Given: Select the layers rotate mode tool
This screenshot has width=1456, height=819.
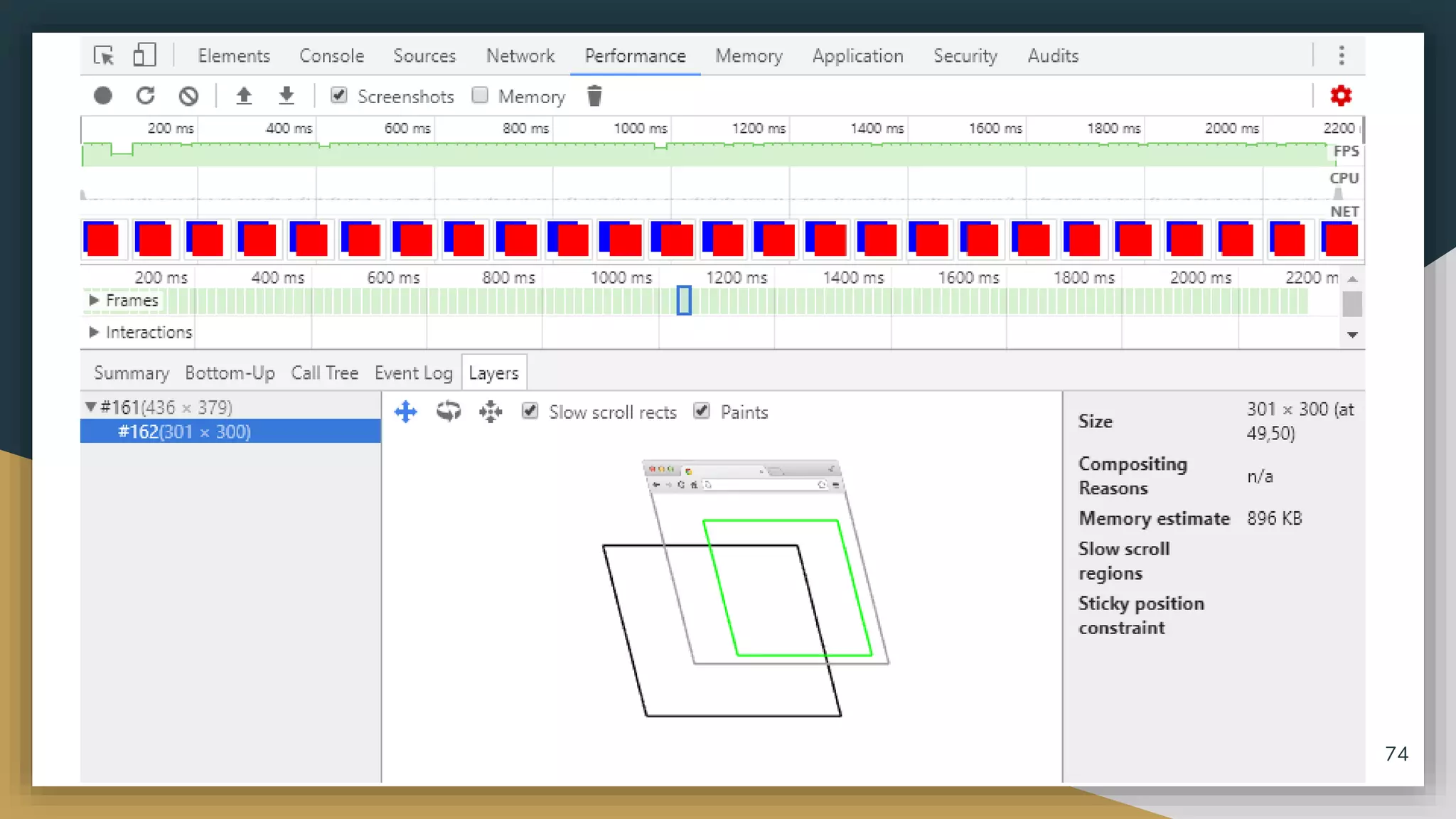Looking at the screenshot, I should click(x=449, y=412).
